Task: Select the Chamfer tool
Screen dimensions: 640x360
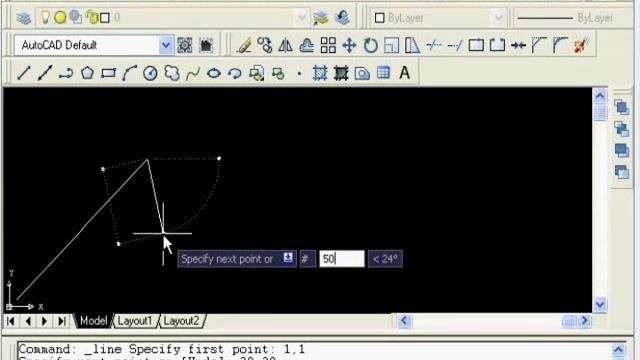Action: pos(539,45)
